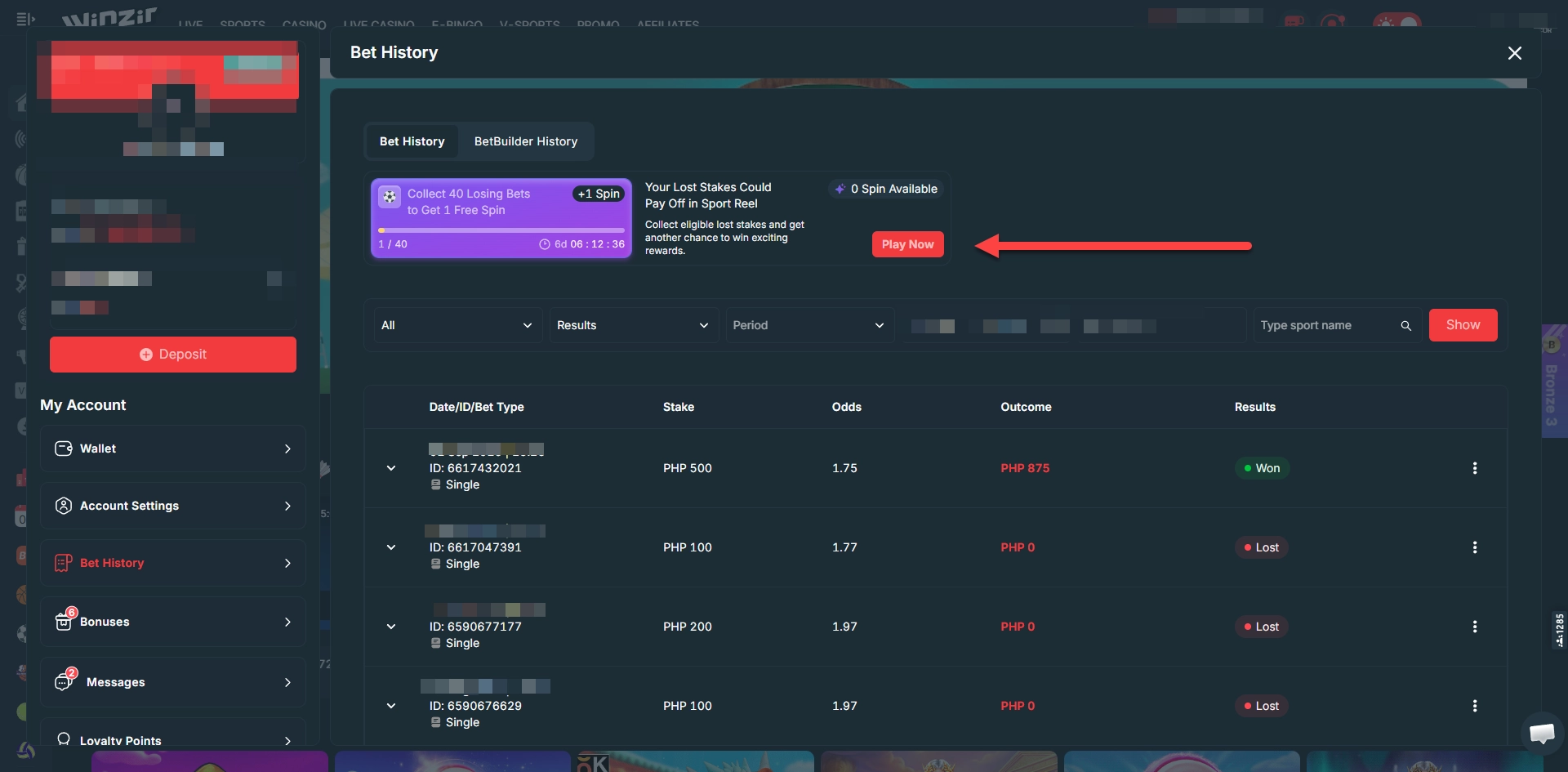
Task: Open Wallet from My Account menu
Action: pyautogui.click(x=173, y=448)
